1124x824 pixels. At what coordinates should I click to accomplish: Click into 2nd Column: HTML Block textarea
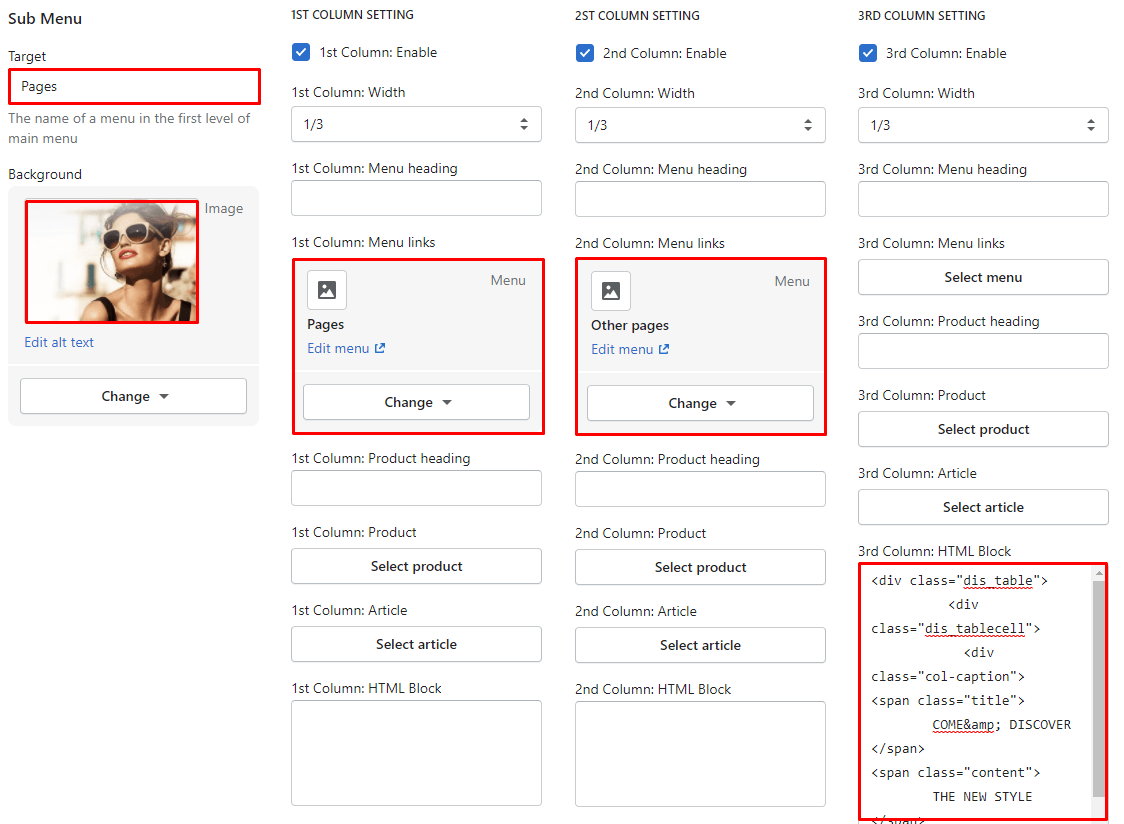coord(700,754)
